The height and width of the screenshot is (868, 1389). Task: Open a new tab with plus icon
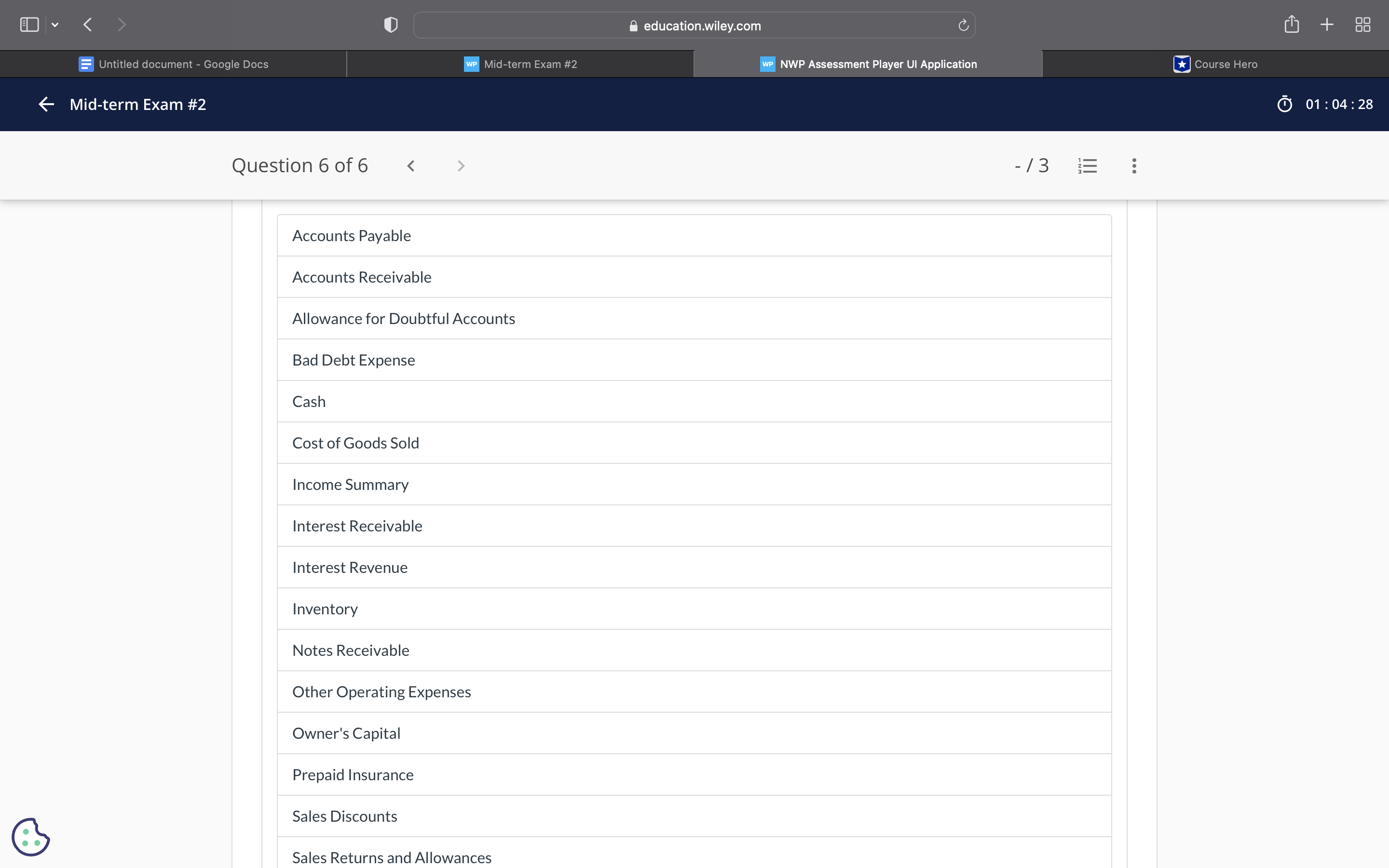pos(1326,25)
